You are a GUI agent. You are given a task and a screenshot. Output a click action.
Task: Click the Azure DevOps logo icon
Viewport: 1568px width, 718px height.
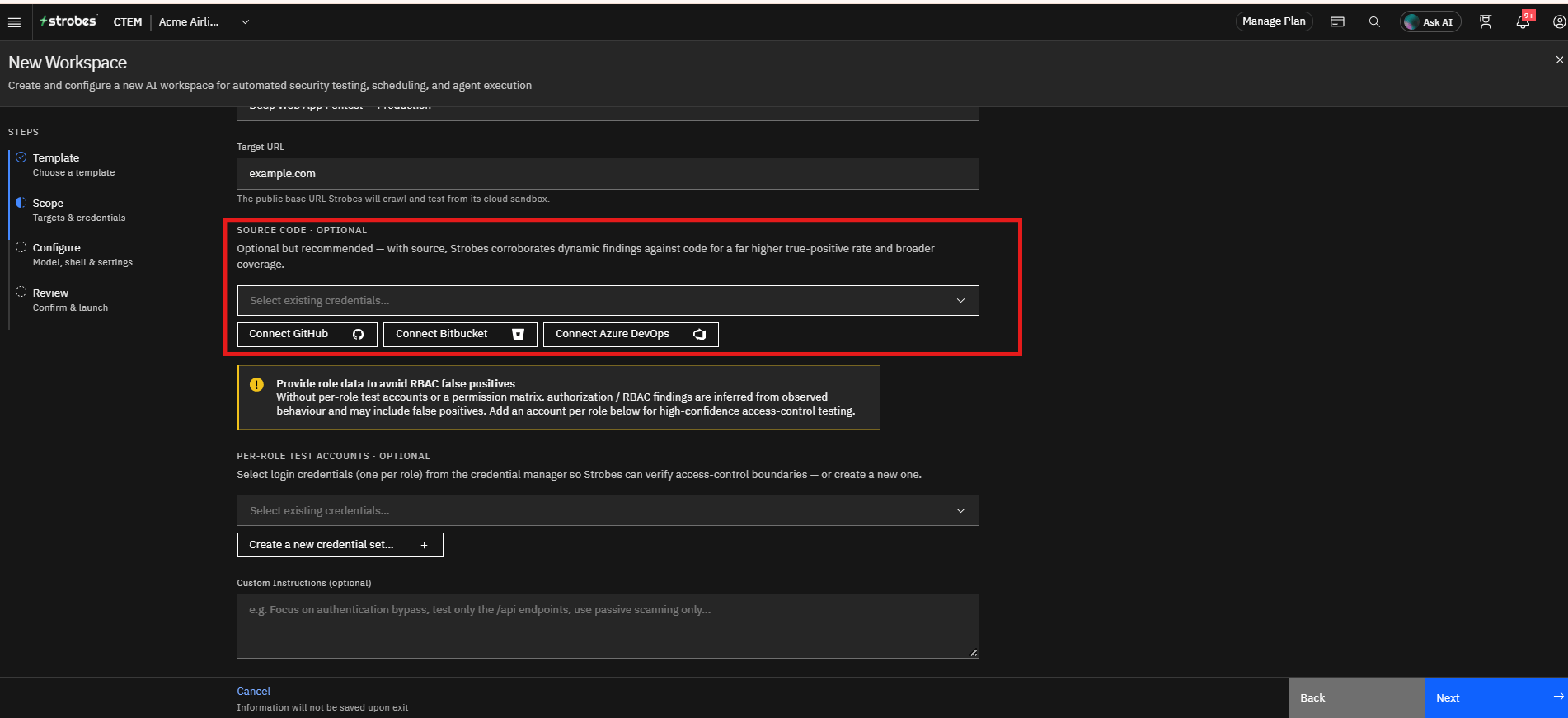point(699,334)
